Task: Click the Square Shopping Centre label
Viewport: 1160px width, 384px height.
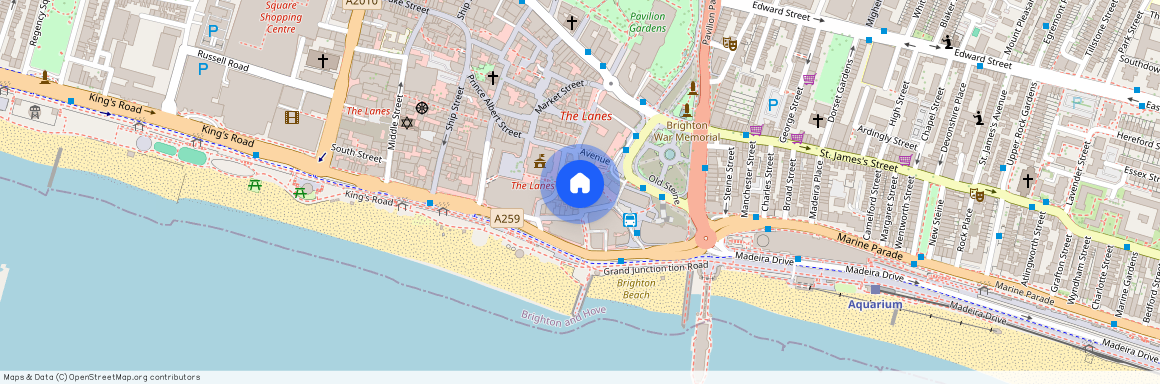Action: click(x=280, y=17)
